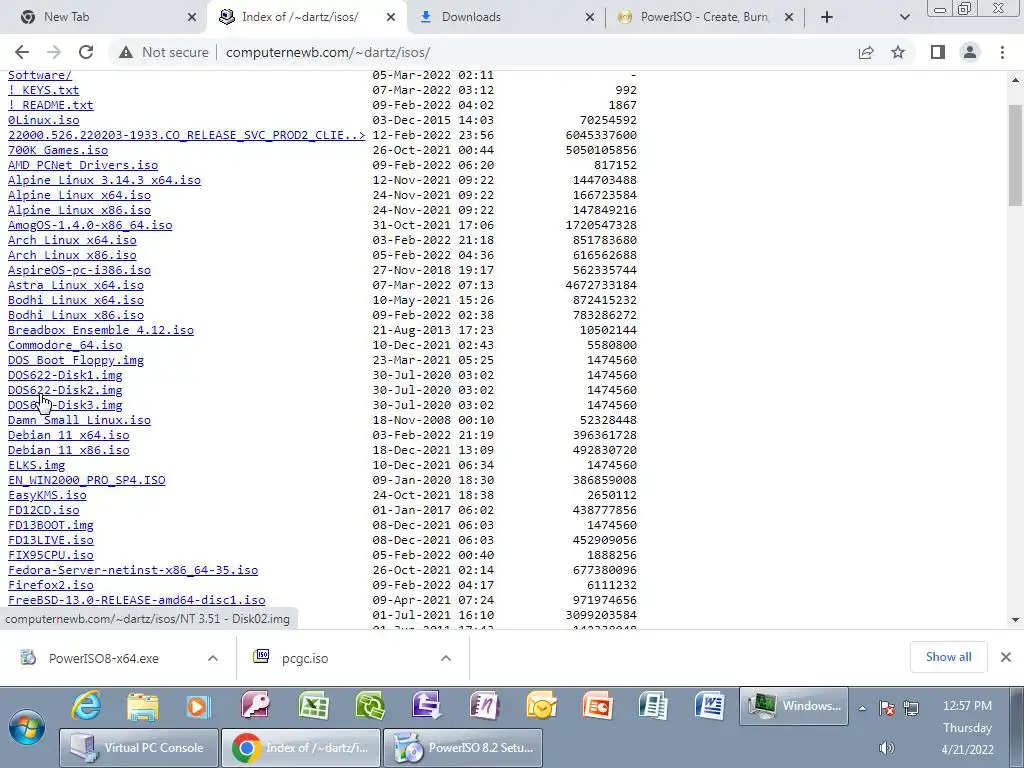
Task: Download Alpine Linux 3.14.3 x64.iso
Action: pos(104,180)
